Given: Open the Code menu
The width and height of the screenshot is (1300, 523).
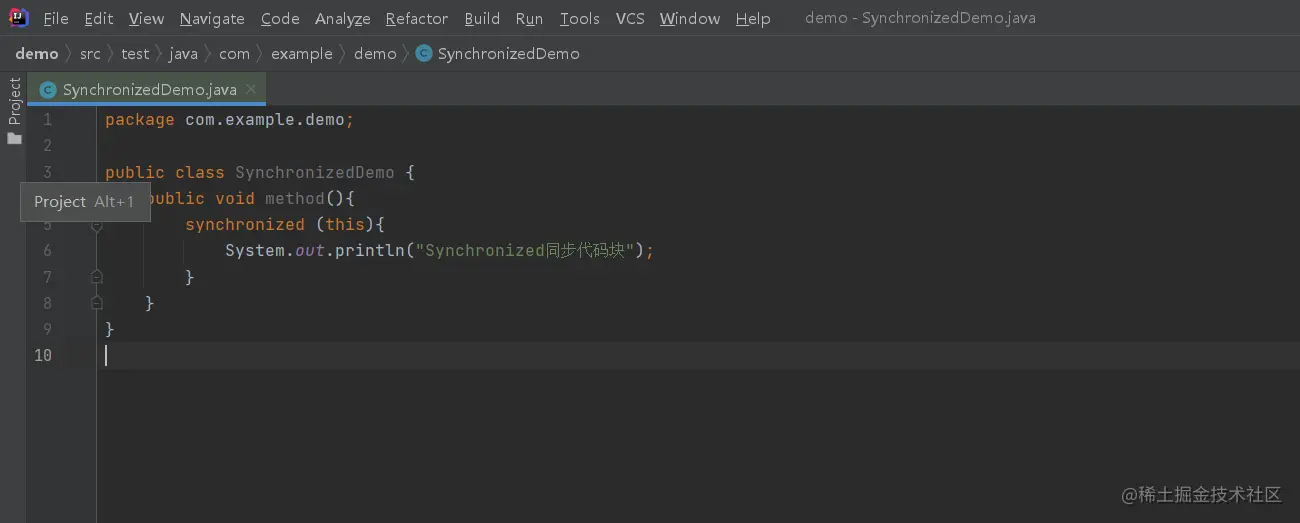Looking at the screenshot, I should (280, 18).
